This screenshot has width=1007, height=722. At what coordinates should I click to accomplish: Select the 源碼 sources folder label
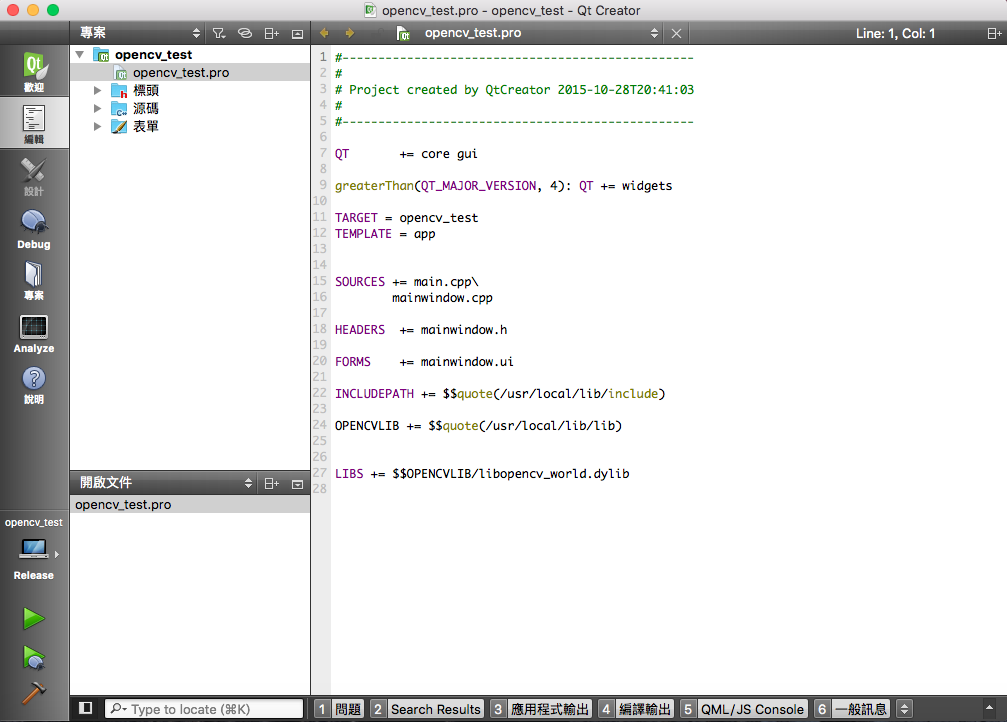[x=146, y=109]
